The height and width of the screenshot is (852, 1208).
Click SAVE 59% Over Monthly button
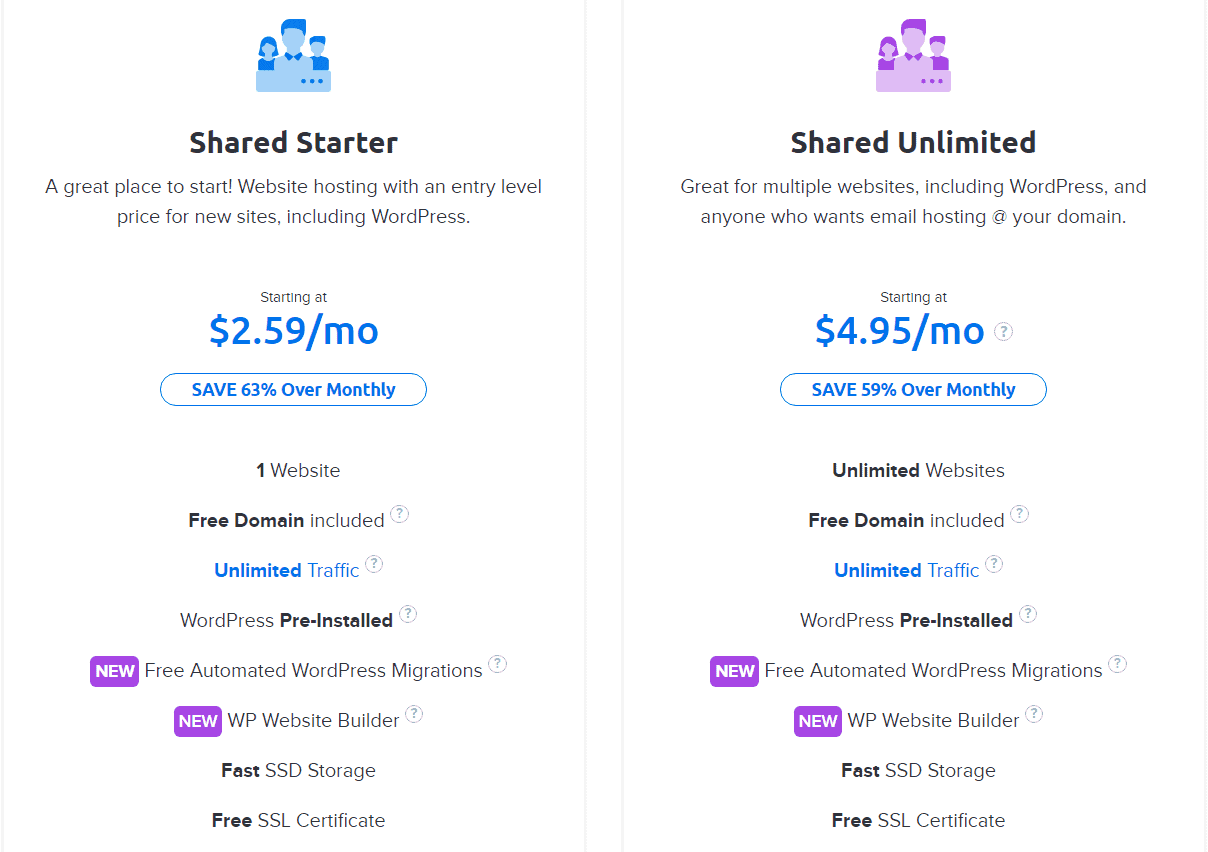click(913, 390)
